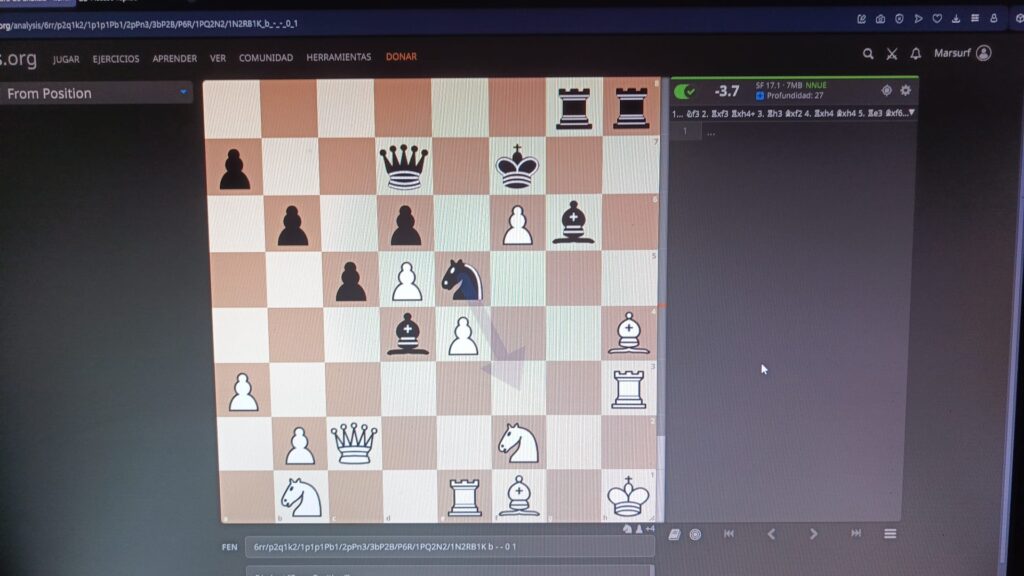Expand engine lines with triangle arrow
The height and width of the screenshot is (576, 1024).
(x=910, y=113)
